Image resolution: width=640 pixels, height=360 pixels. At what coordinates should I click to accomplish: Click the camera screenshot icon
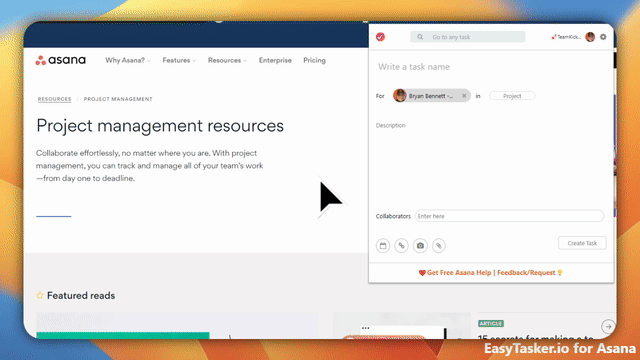coord(420,245)
